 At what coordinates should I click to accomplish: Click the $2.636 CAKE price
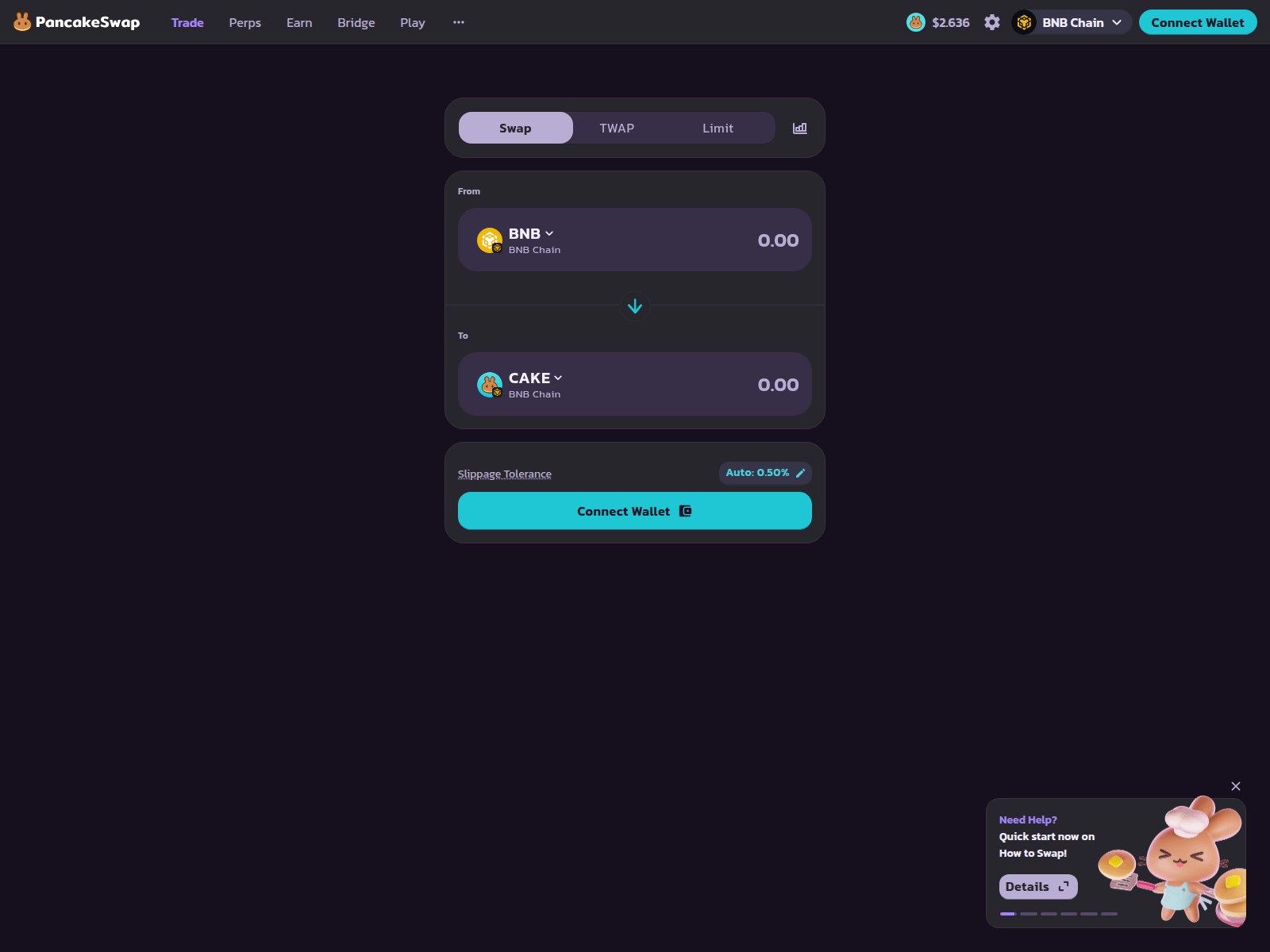coord(950,22)
